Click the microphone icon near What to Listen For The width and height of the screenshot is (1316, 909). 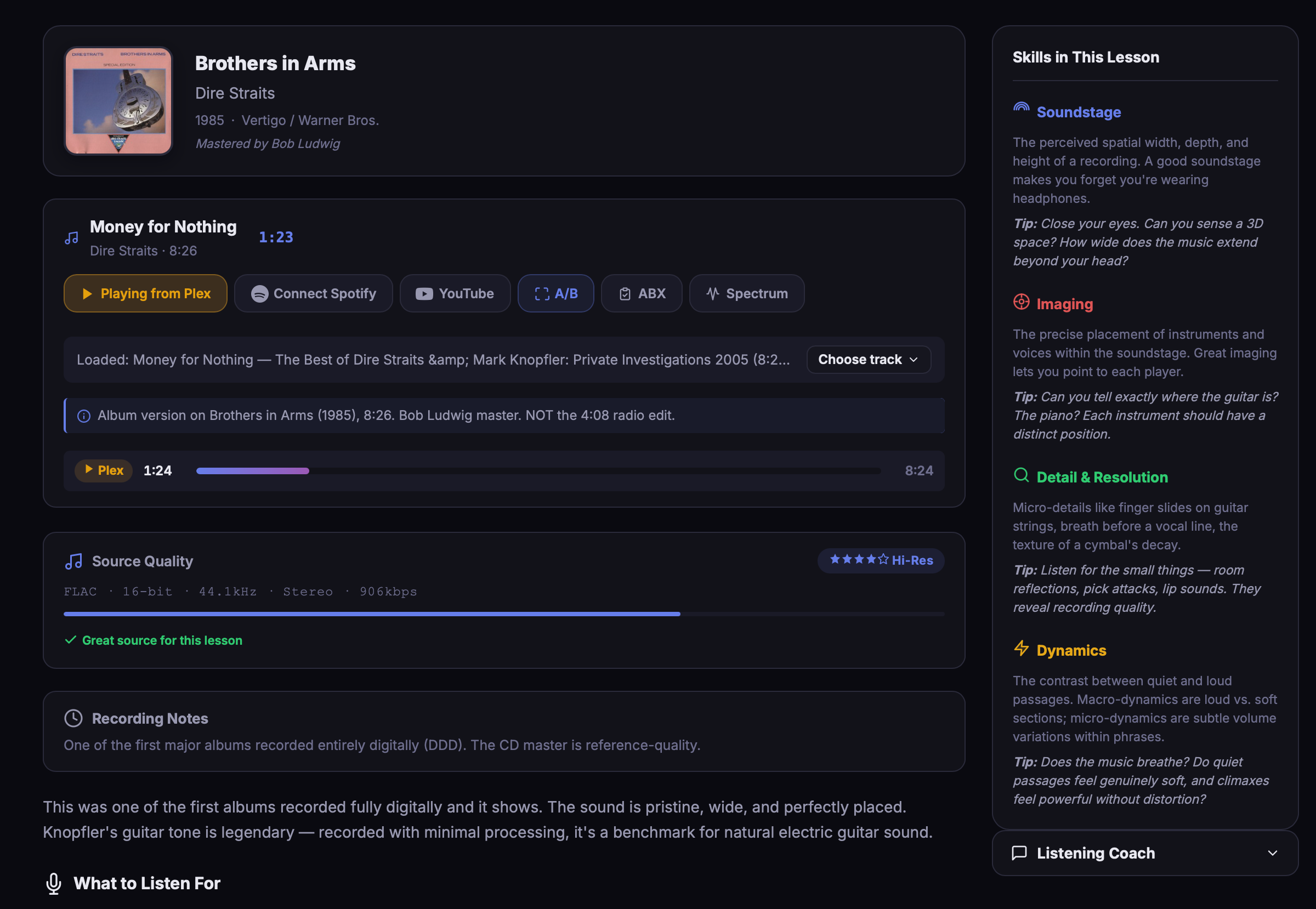pos(54,884)
